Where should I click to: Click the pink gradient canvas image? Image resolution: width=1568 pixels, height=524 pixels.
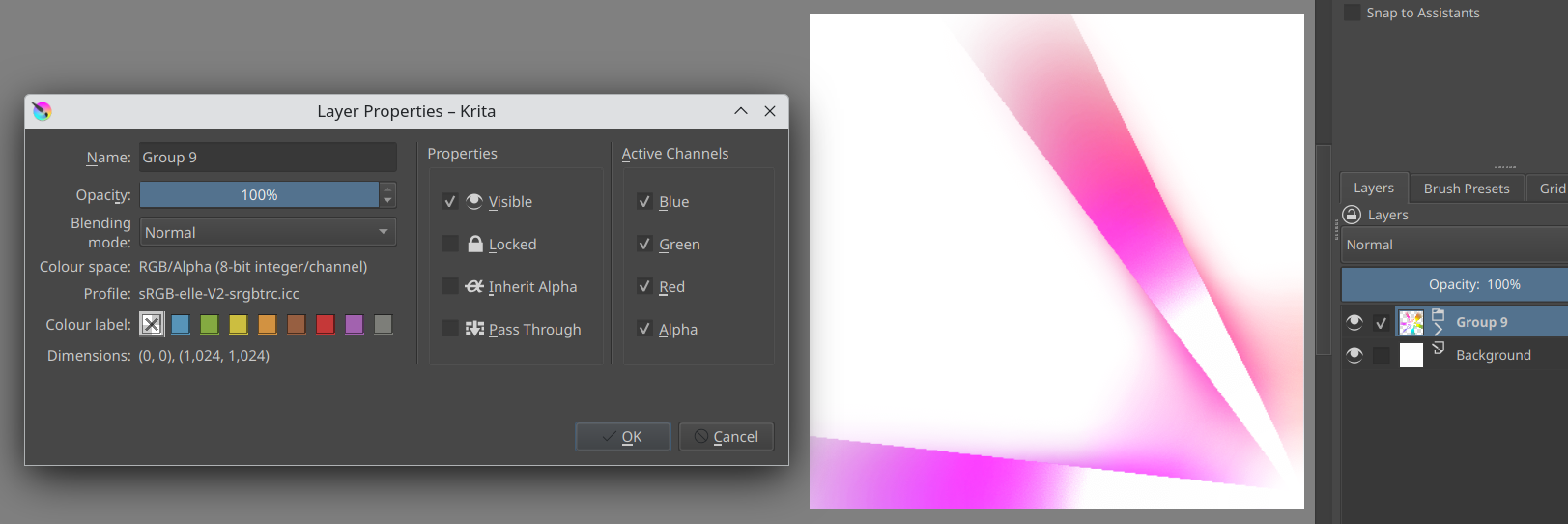click(1056, 261)
